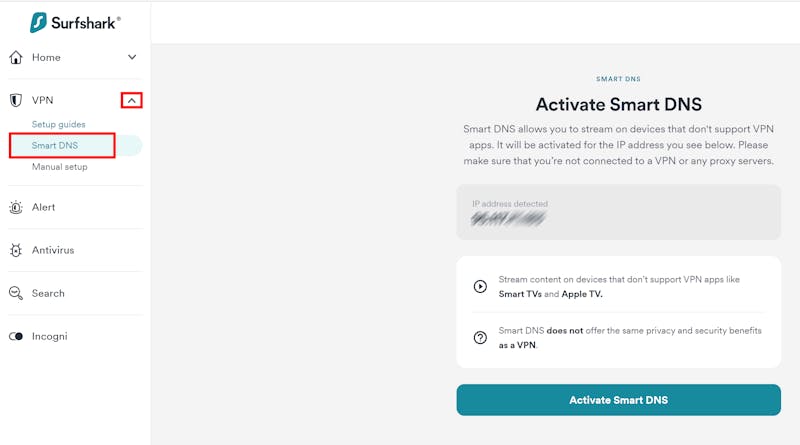Click the Surfshark logo
Image resolution: width=800 pixels, height=445 pixels.
click(x=75, y=22)
